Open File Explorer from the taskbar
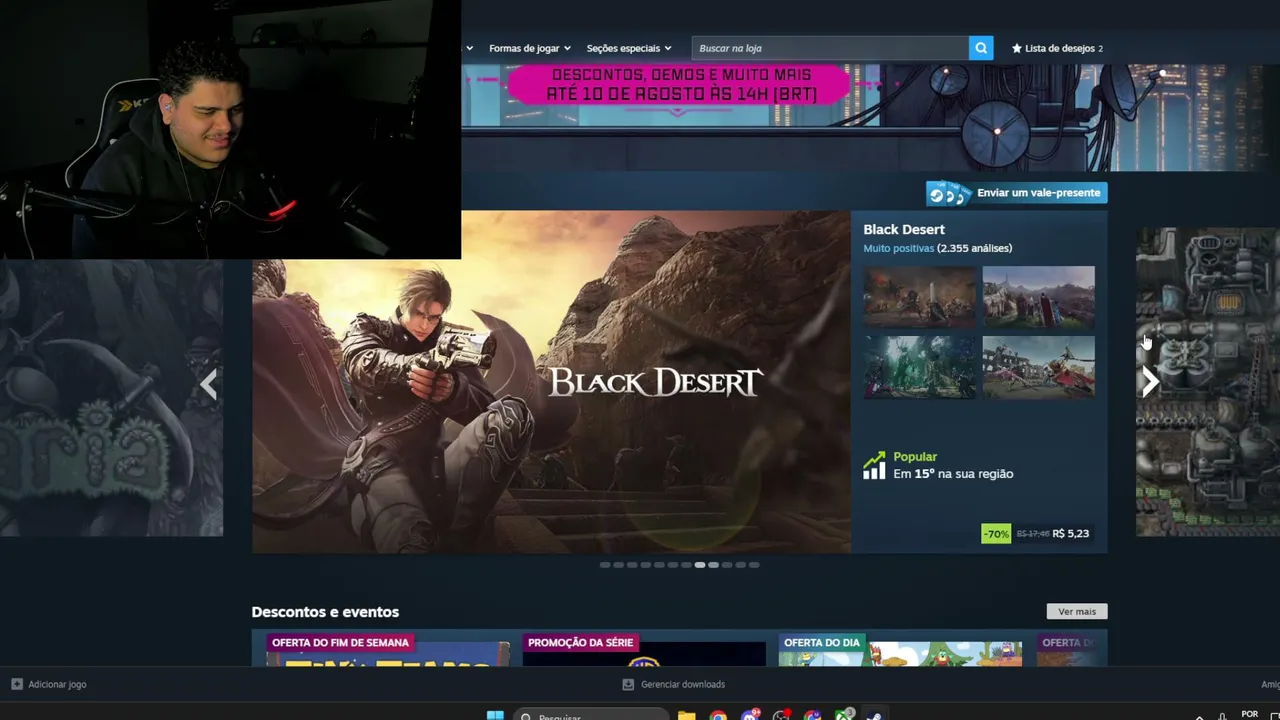The image size is (1280, 720). [686, 715]
